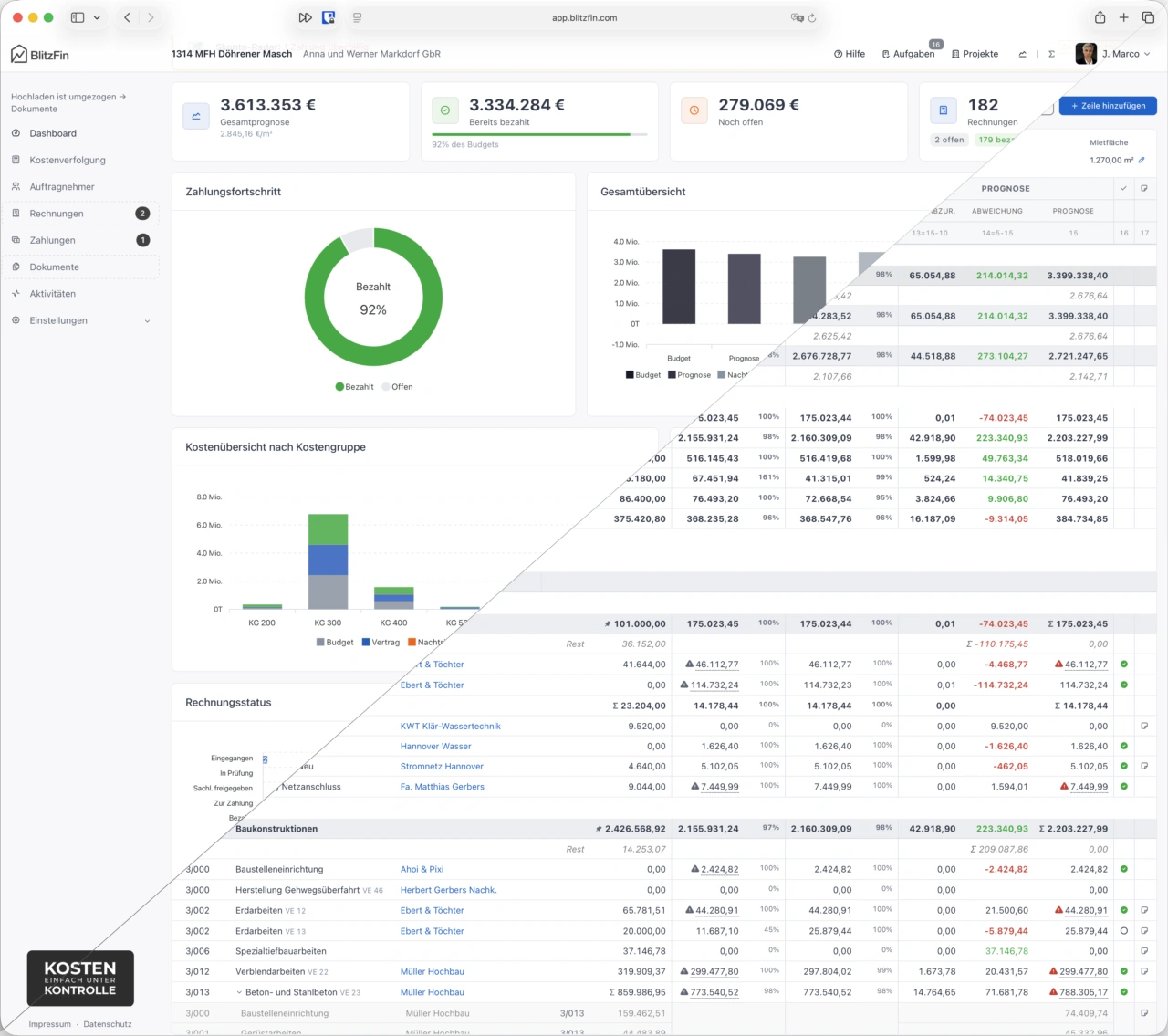
Task: Toggle green status dot on Verblendarbeiten VE 22 row
Action: (1124, 971)
